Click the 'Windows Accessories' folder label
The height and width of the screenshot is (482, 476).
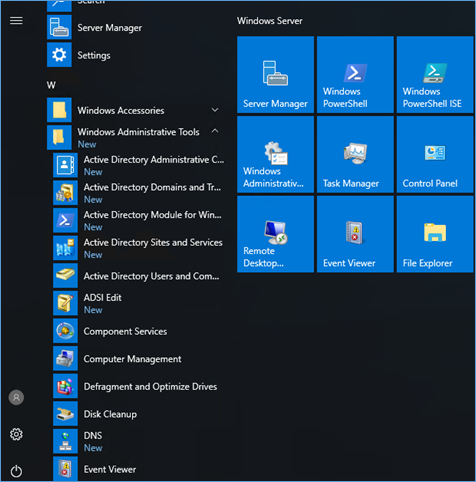tap(121, 110)
